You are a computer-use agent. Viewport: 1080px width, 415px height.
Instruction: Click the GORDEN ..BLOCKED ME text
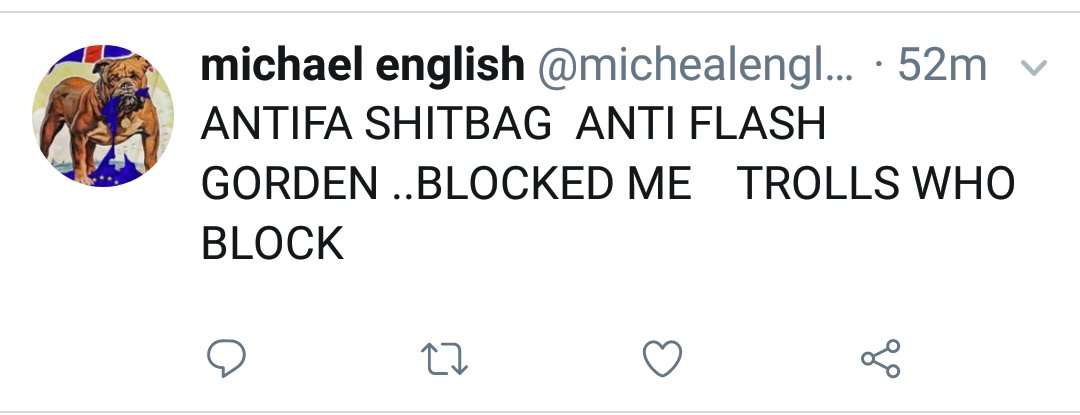(446, 184)
